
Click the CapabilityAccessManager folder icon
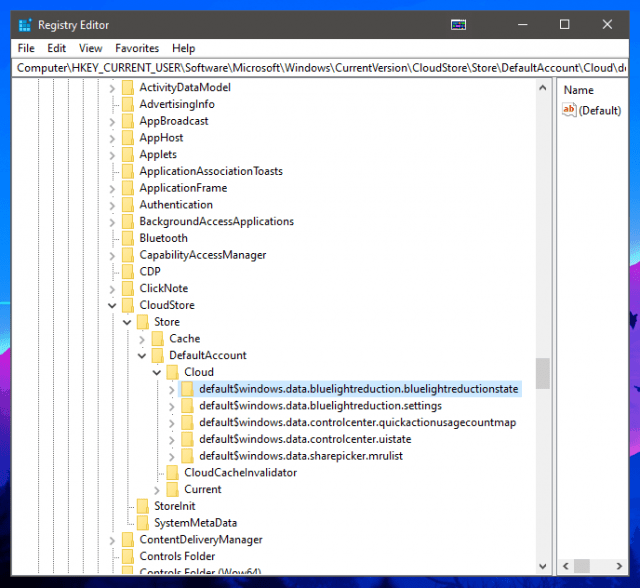tap(128, 255)
